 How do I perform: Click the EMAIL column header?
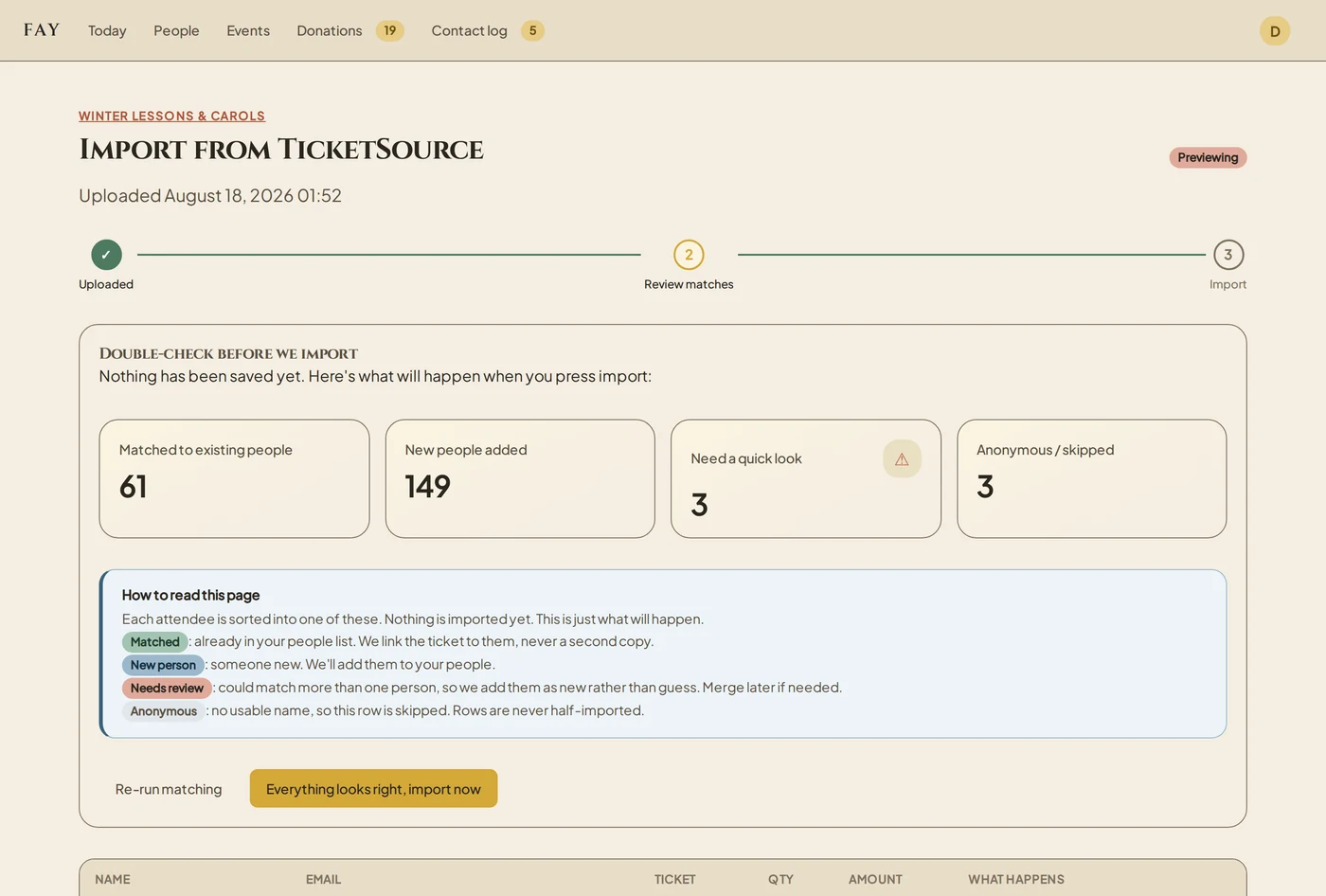point(323,879)
